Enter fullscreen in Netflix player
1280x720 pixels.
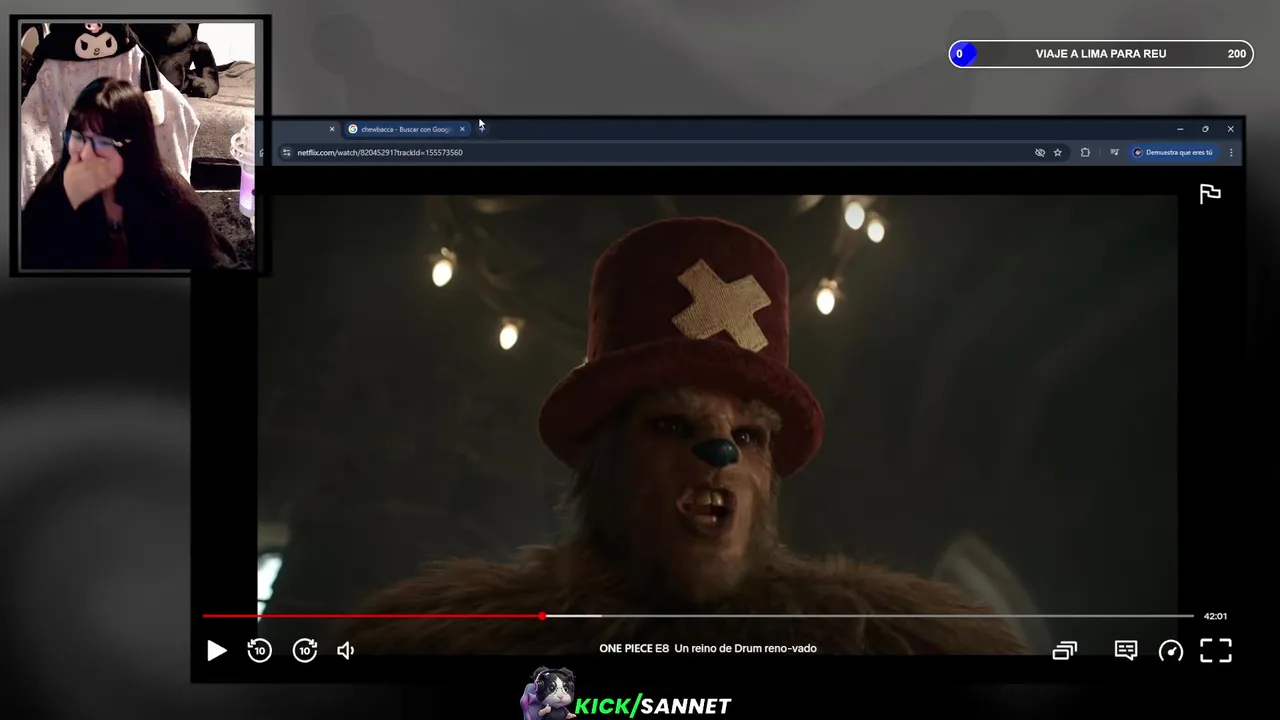click(1216, 651)
